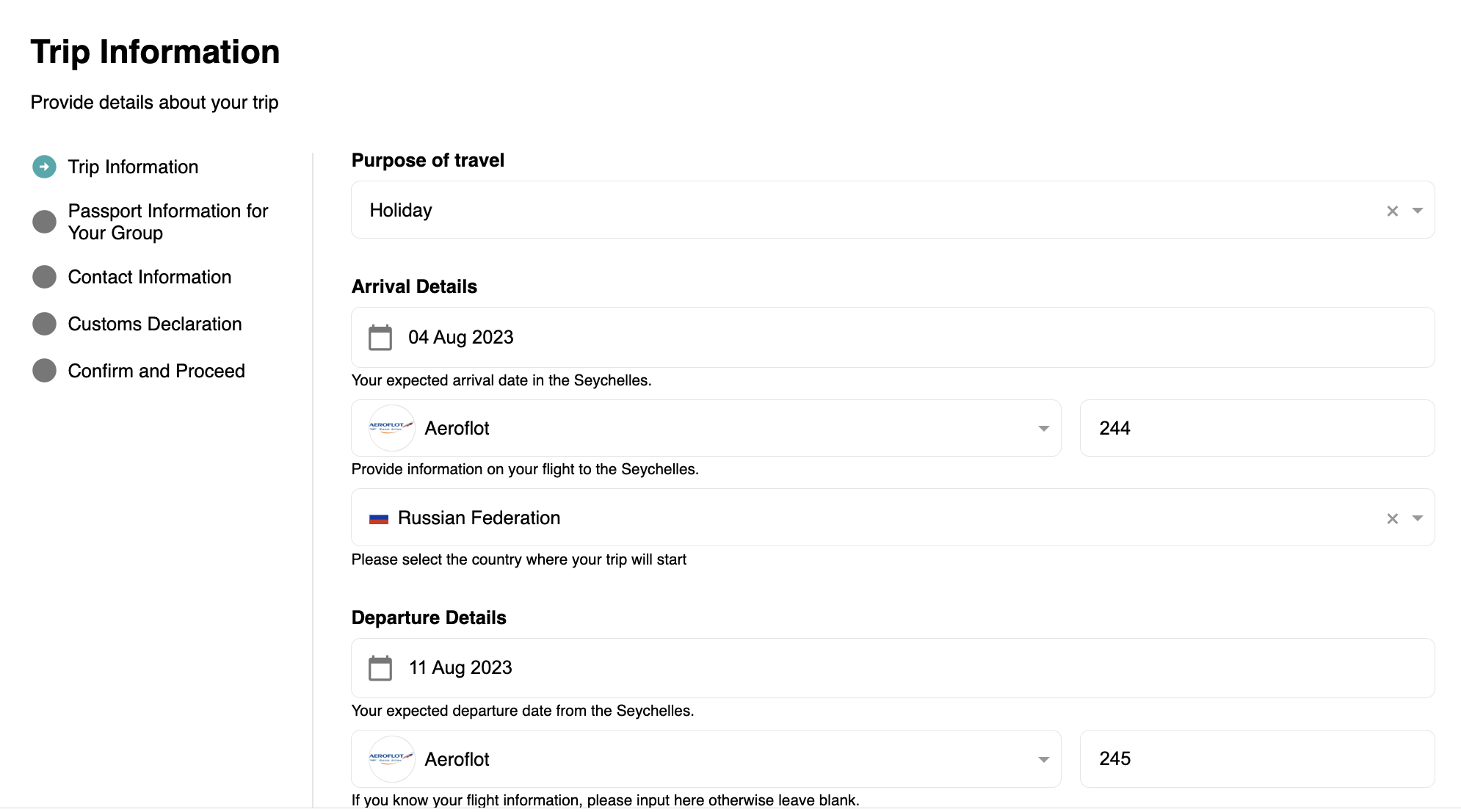This screenshot has width=1461, height=812.
Task: Go to Passport Information for Your Group
Action: coord(167,222)
